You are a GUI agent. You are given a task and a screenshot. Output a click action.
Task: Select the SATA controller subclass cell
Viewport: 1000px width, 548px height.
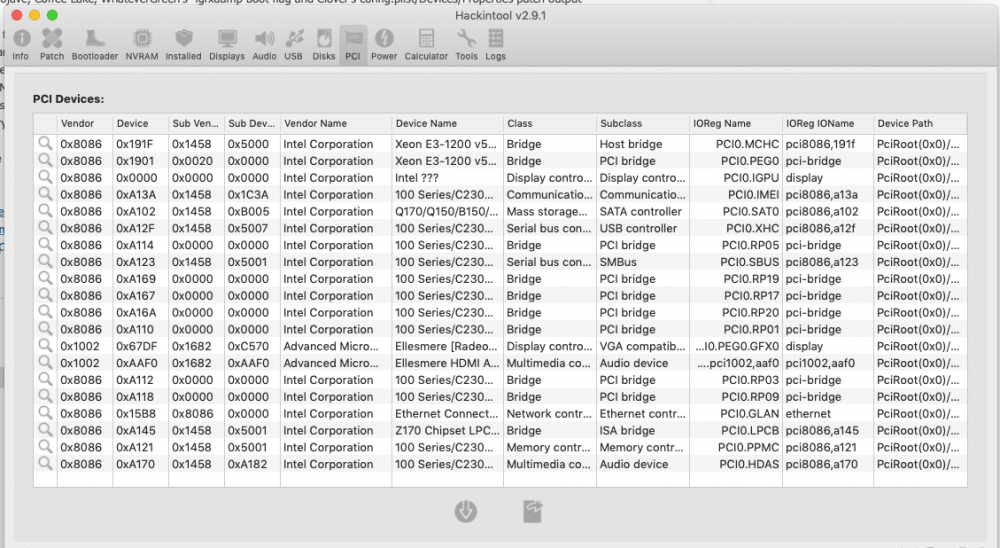[x=640, y=211]
